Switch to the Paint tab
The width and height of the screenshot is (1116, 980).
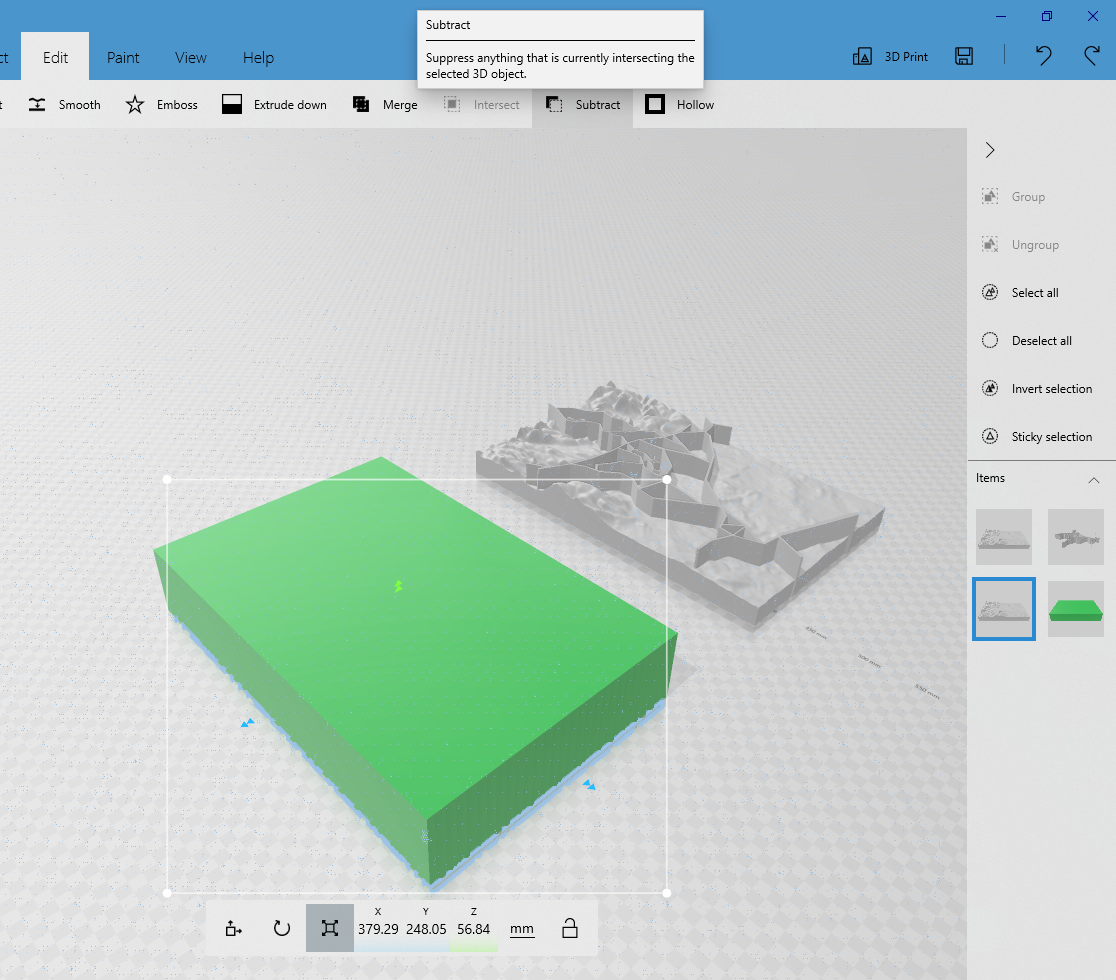tap(122, 57)
